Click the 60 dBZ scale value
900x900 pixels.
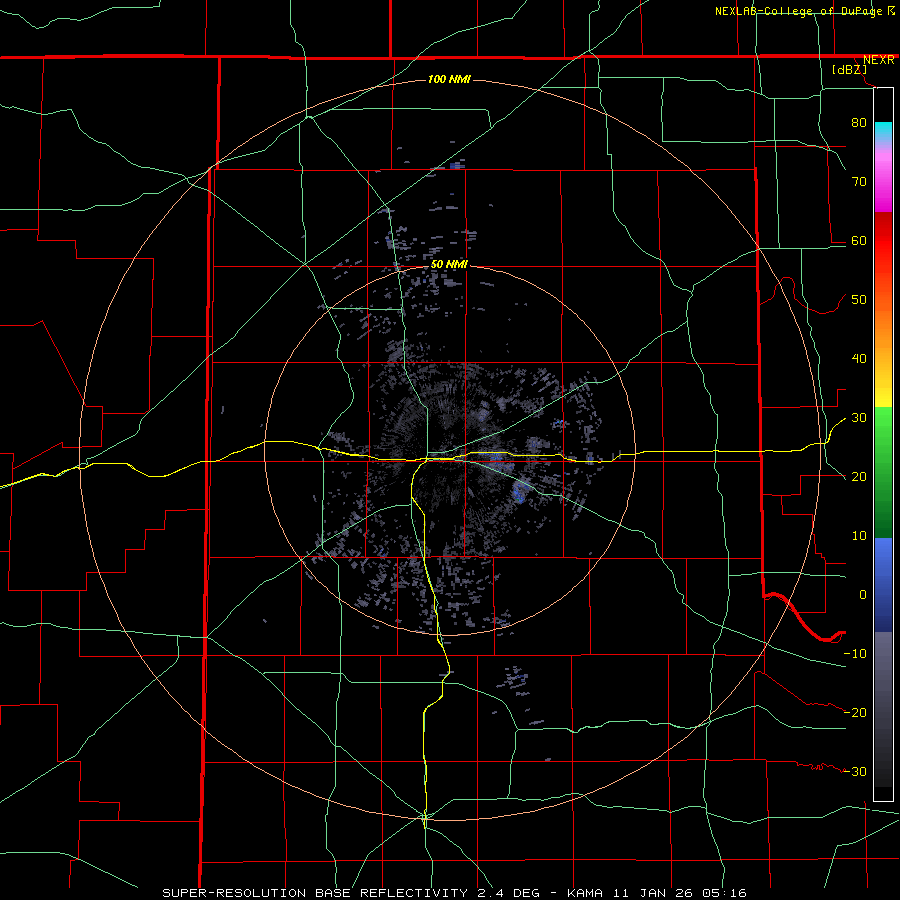click(859, 240)
